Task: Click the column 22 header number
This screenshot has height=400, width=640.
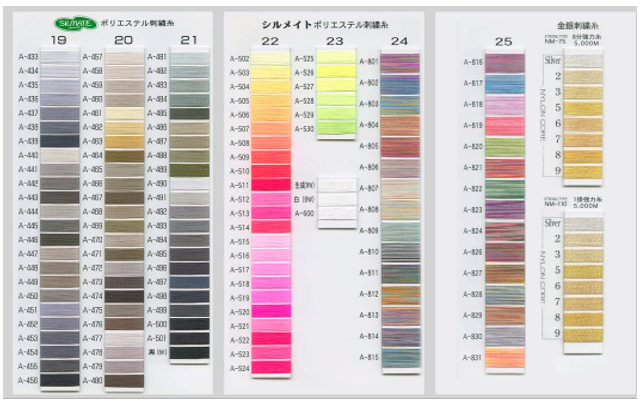Action: (269, 40)
